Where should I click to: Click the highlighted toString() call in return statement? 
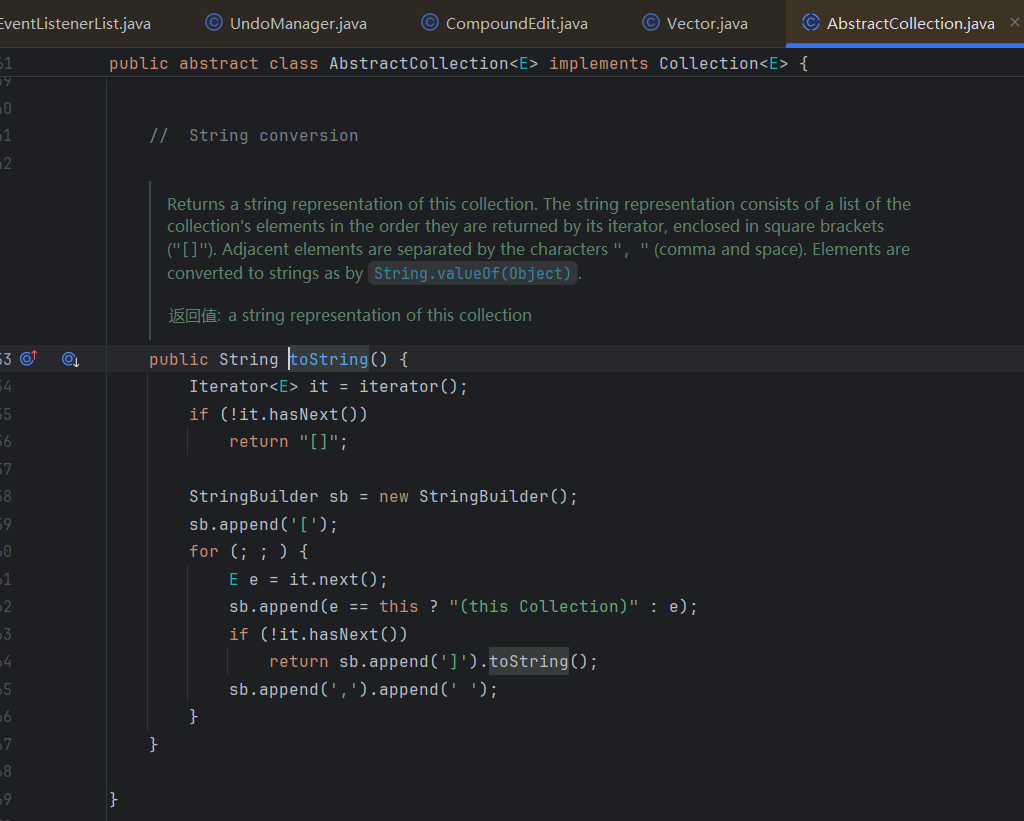click(x=528, y=661)
